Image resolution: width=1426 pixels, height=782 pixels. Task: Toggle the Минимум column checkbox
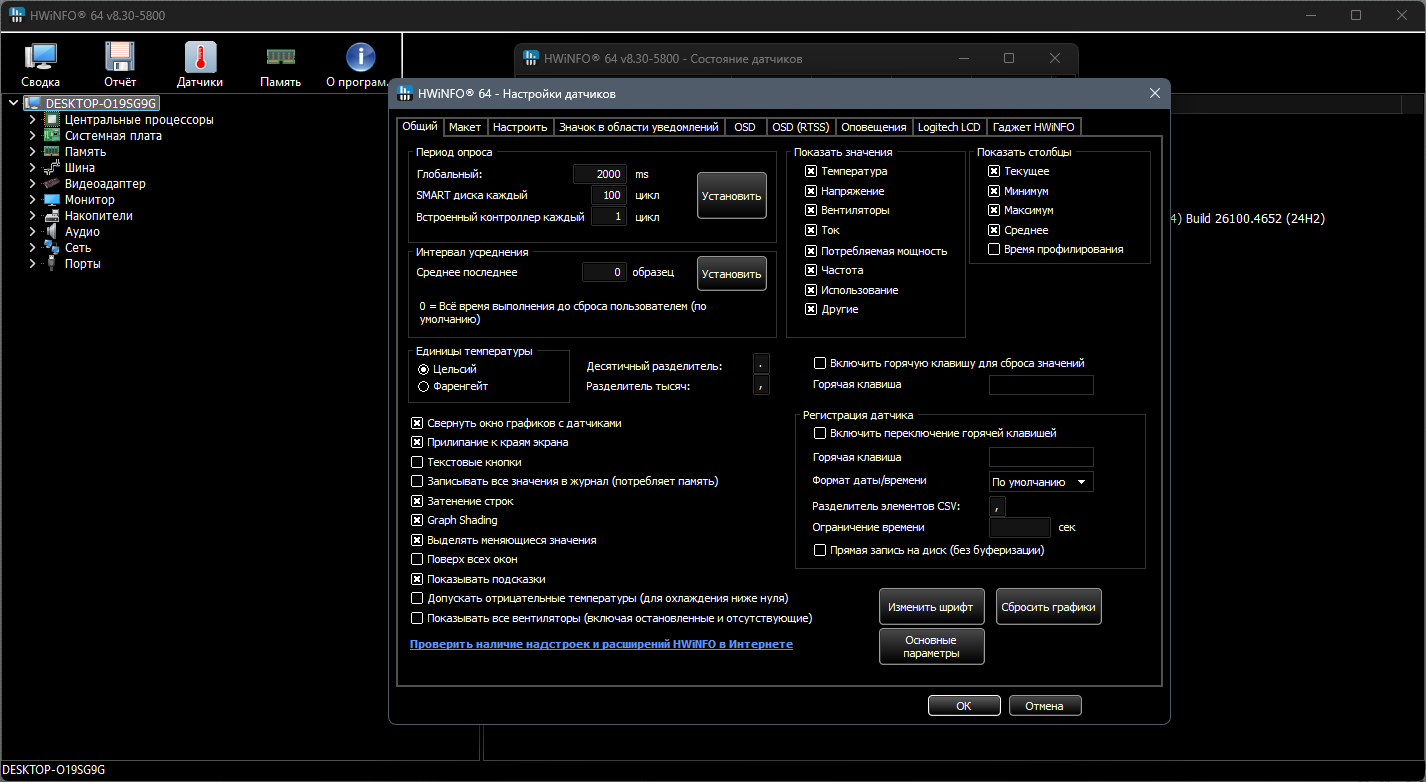[994, 191]
